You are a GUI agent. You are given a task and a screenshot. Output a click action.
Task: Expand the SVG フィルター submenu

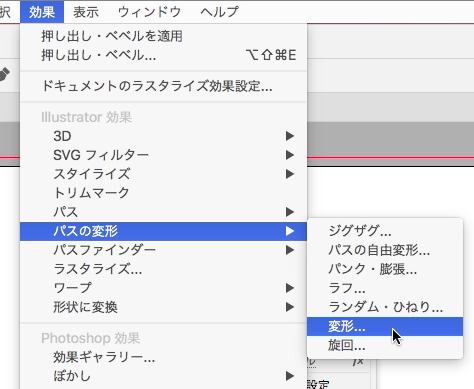click(x=163, y=155)
